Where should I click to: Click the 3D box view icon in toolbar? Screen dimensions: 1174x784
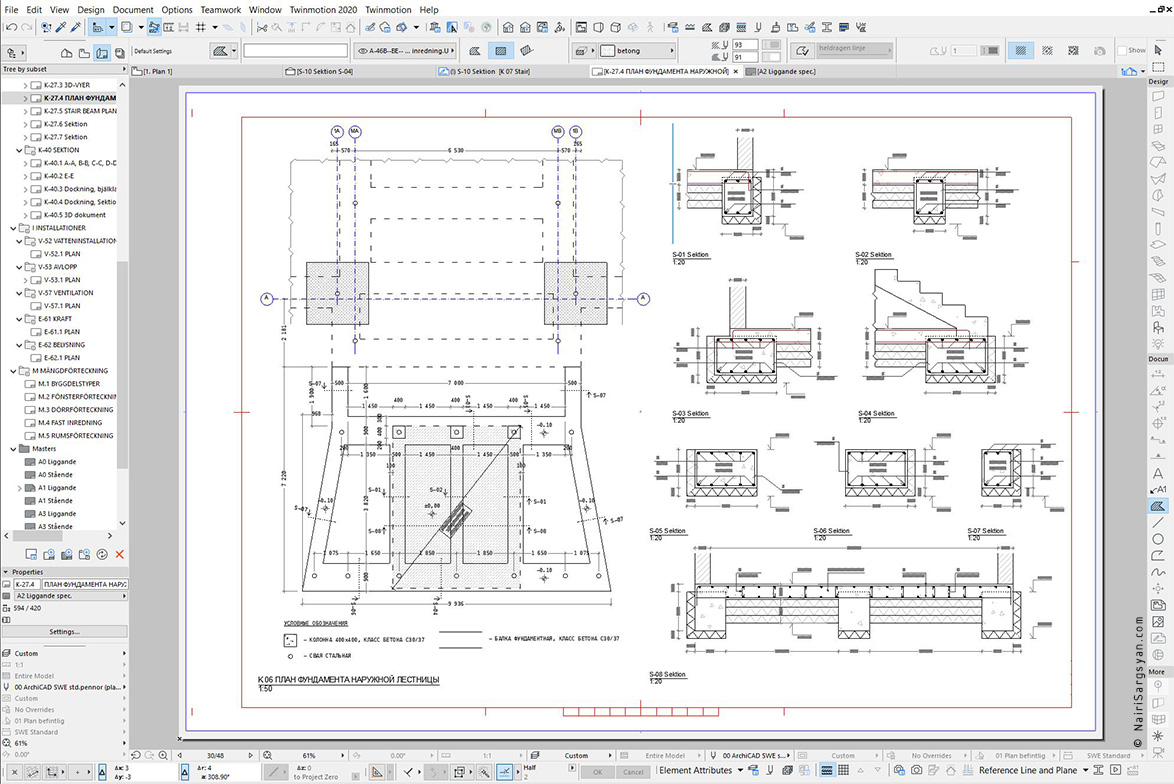[x=615, y=28]
